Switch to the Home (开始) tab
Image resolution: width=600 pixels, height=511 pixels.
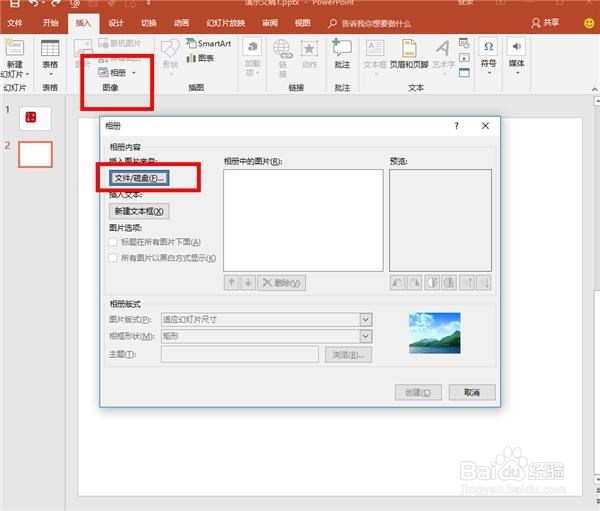50,23
